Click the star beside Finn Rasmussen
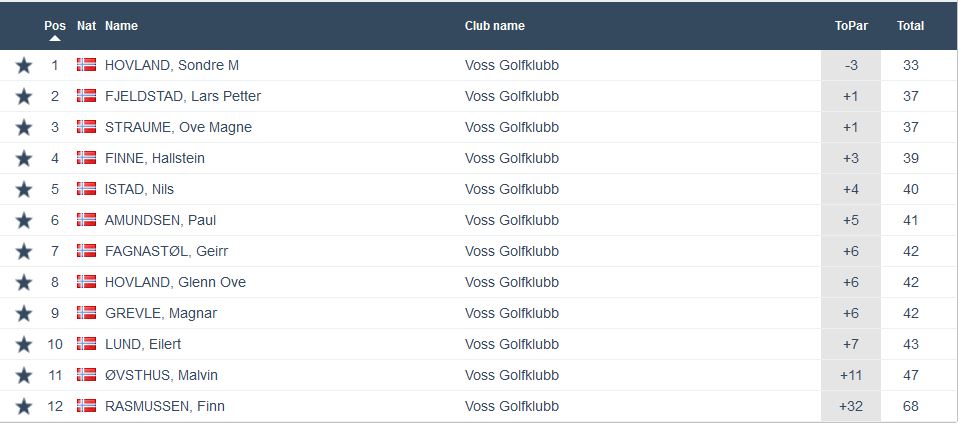 pyautogui.click(x=24, y=407)
